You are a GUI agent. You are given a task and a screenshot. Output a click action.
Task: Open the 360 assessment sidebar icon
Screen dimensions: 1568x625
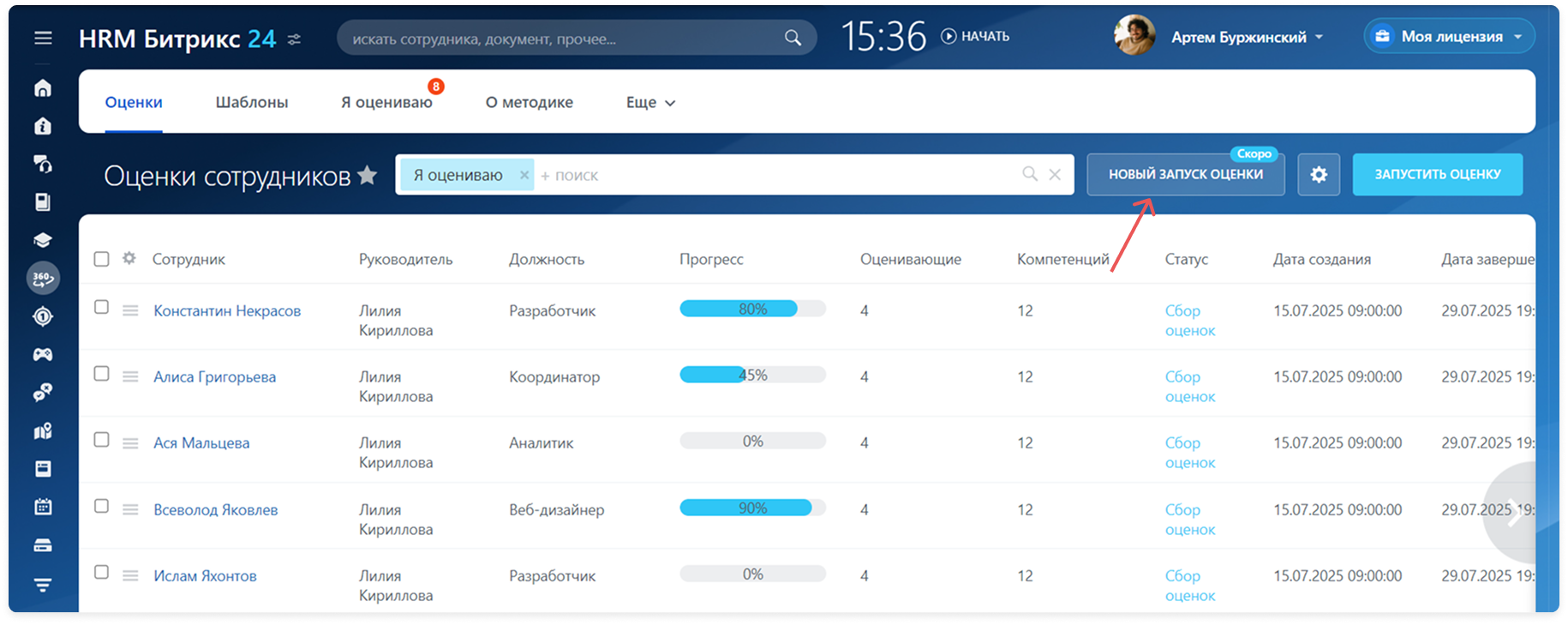pyautogui.click(x=43, y=278)
